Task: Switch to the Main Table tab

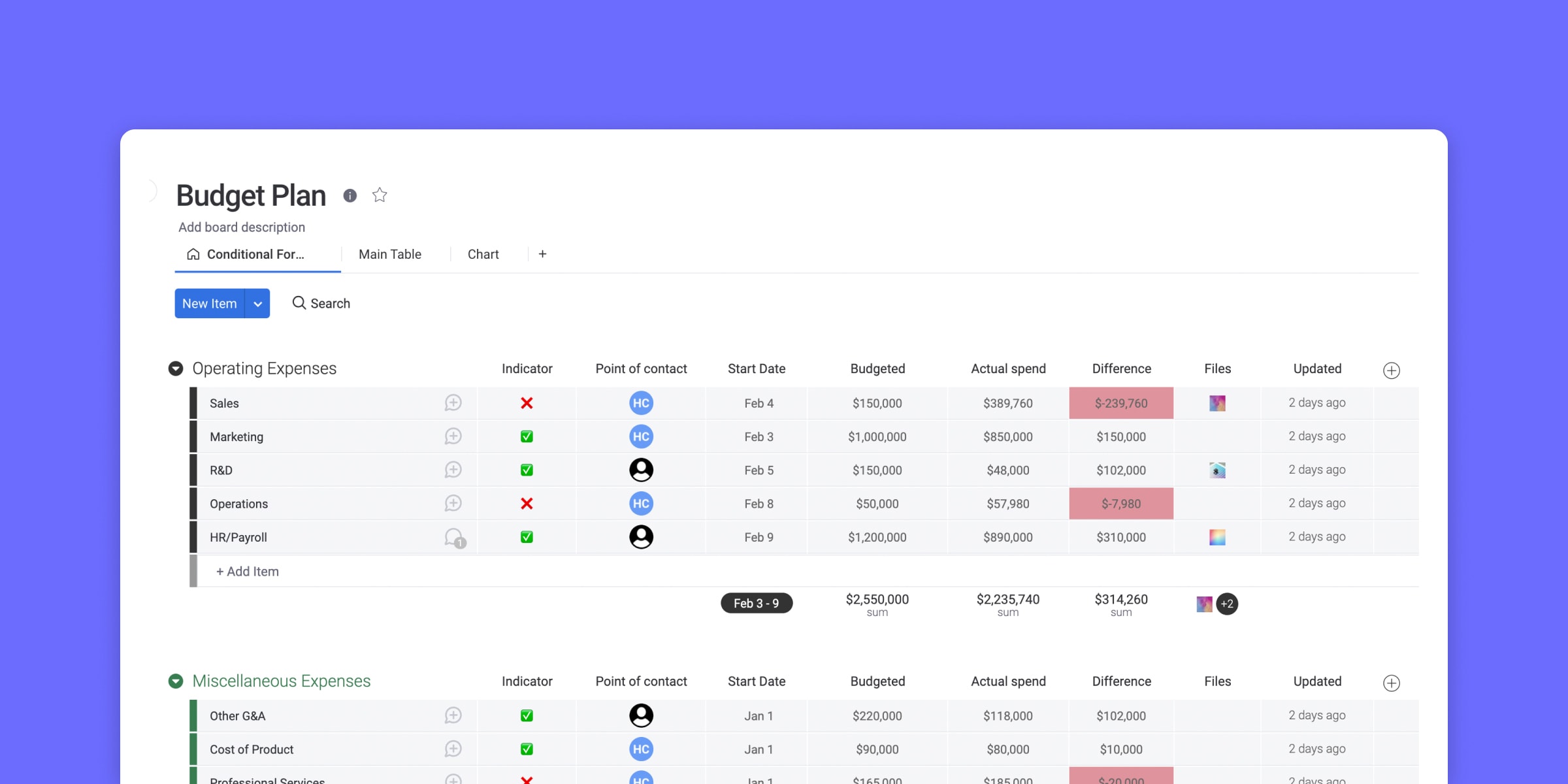Action: [x=390, y=253]
